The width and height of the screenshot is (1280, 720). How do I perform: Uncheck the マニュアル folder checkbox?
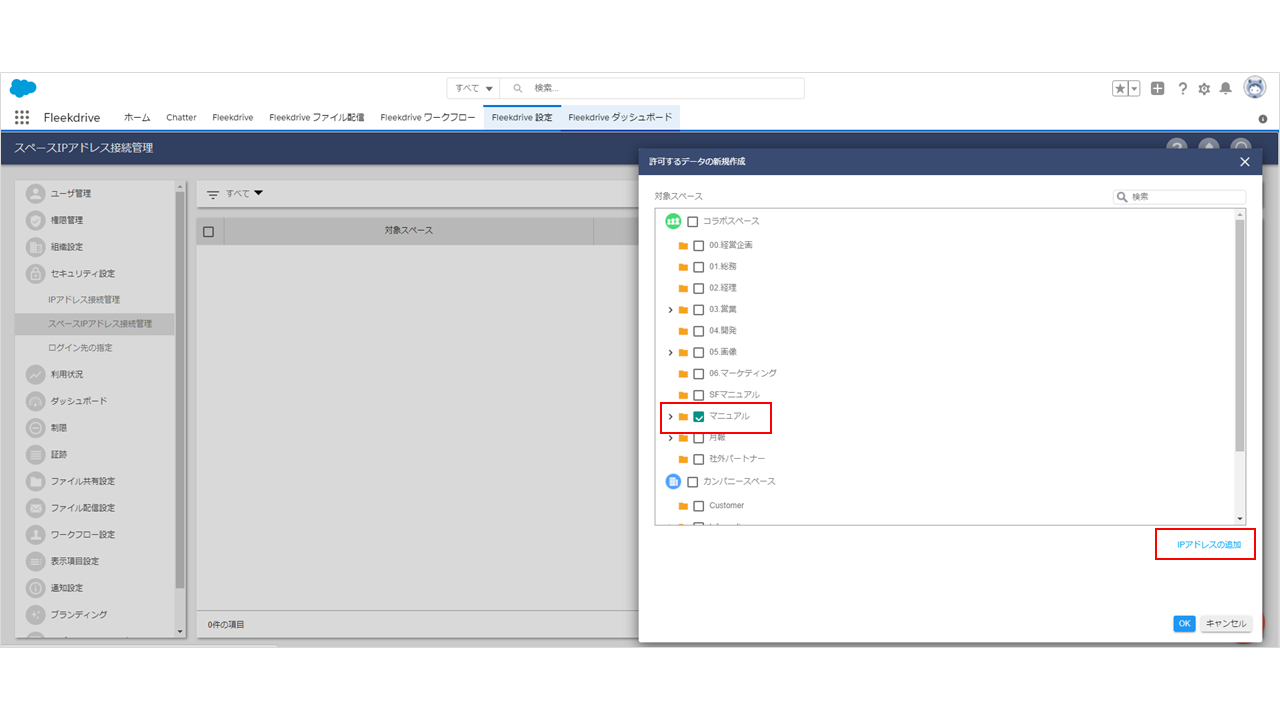[x=699, y=417]
